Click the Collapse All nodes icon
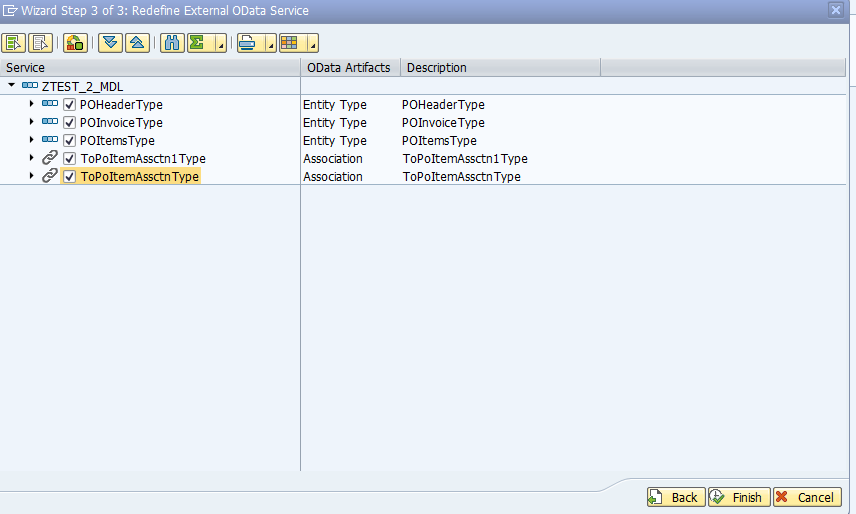856x514 pixels. click(138, 43)
